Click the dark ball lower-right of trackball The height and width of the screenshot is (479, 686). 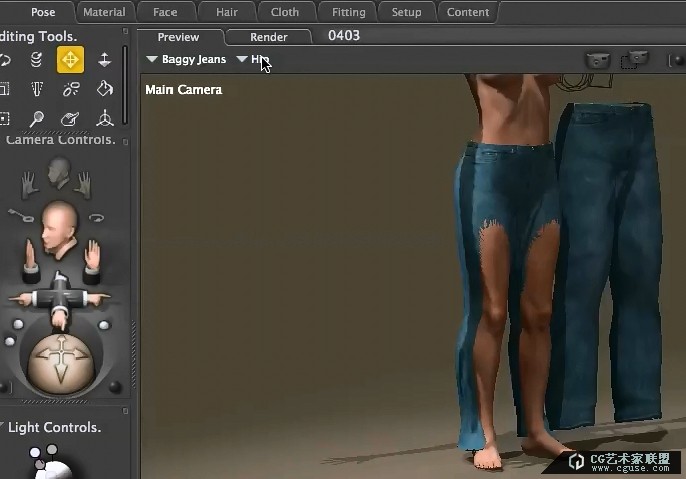(x=115, y=387)
